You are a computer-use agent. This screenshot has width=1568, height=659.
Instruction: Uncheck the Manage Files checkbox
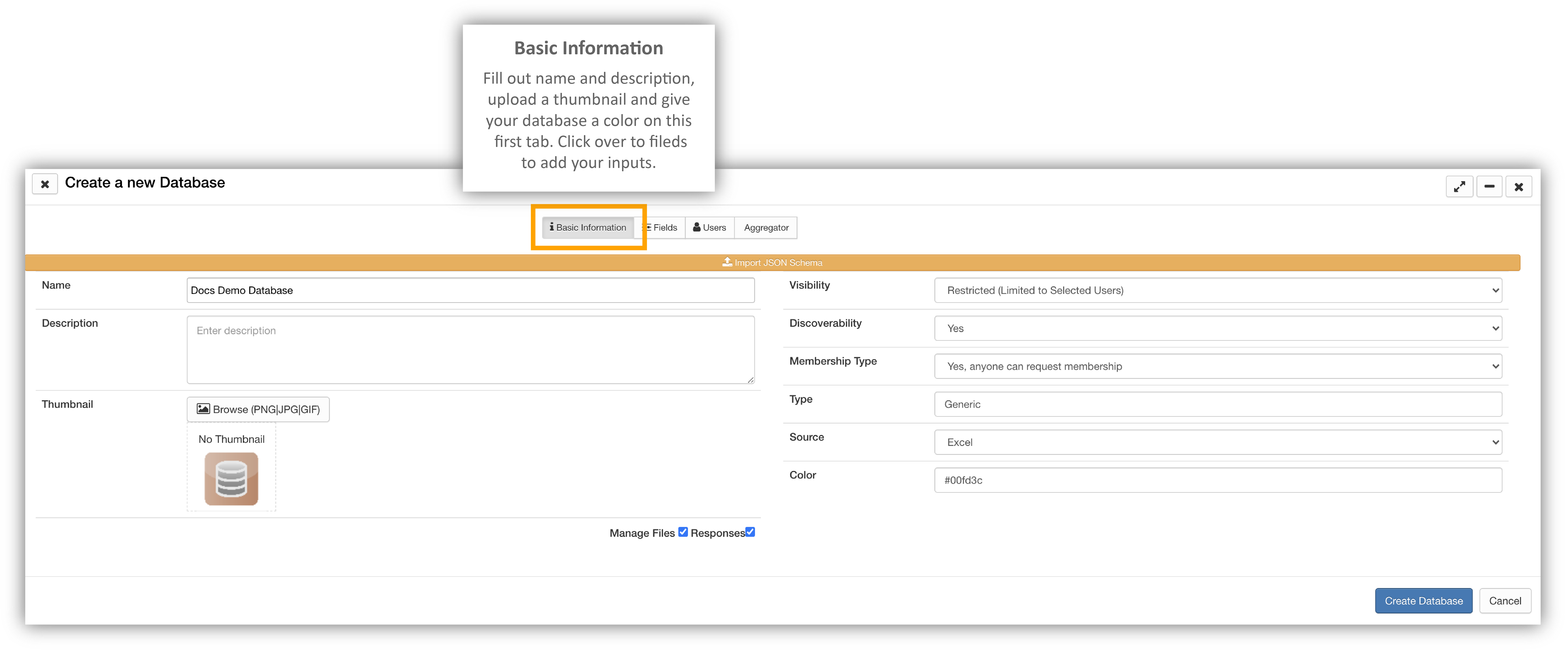(683, 532)
